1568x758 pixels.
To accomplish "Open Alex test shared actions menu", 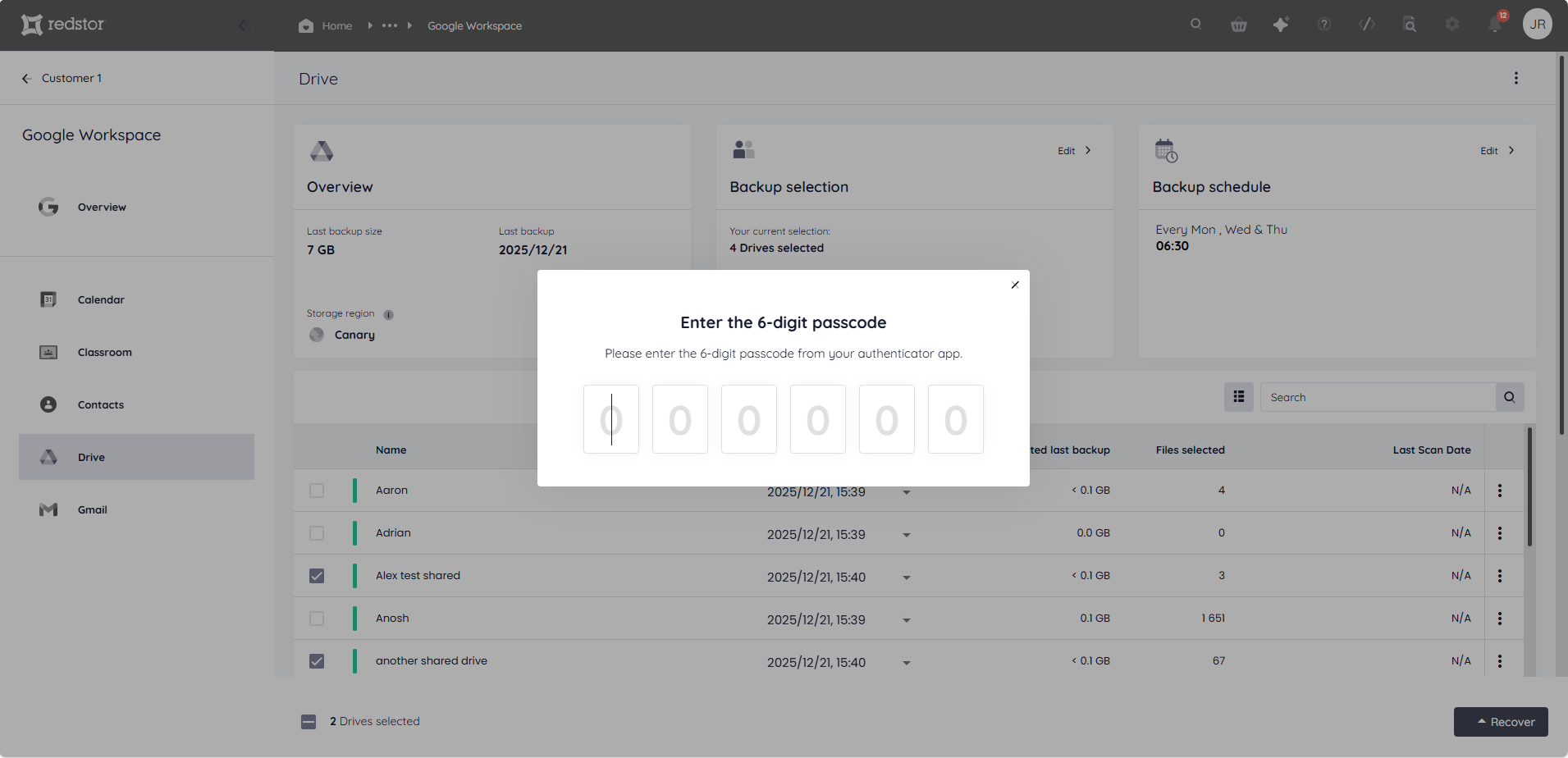I will [1500, 576].
